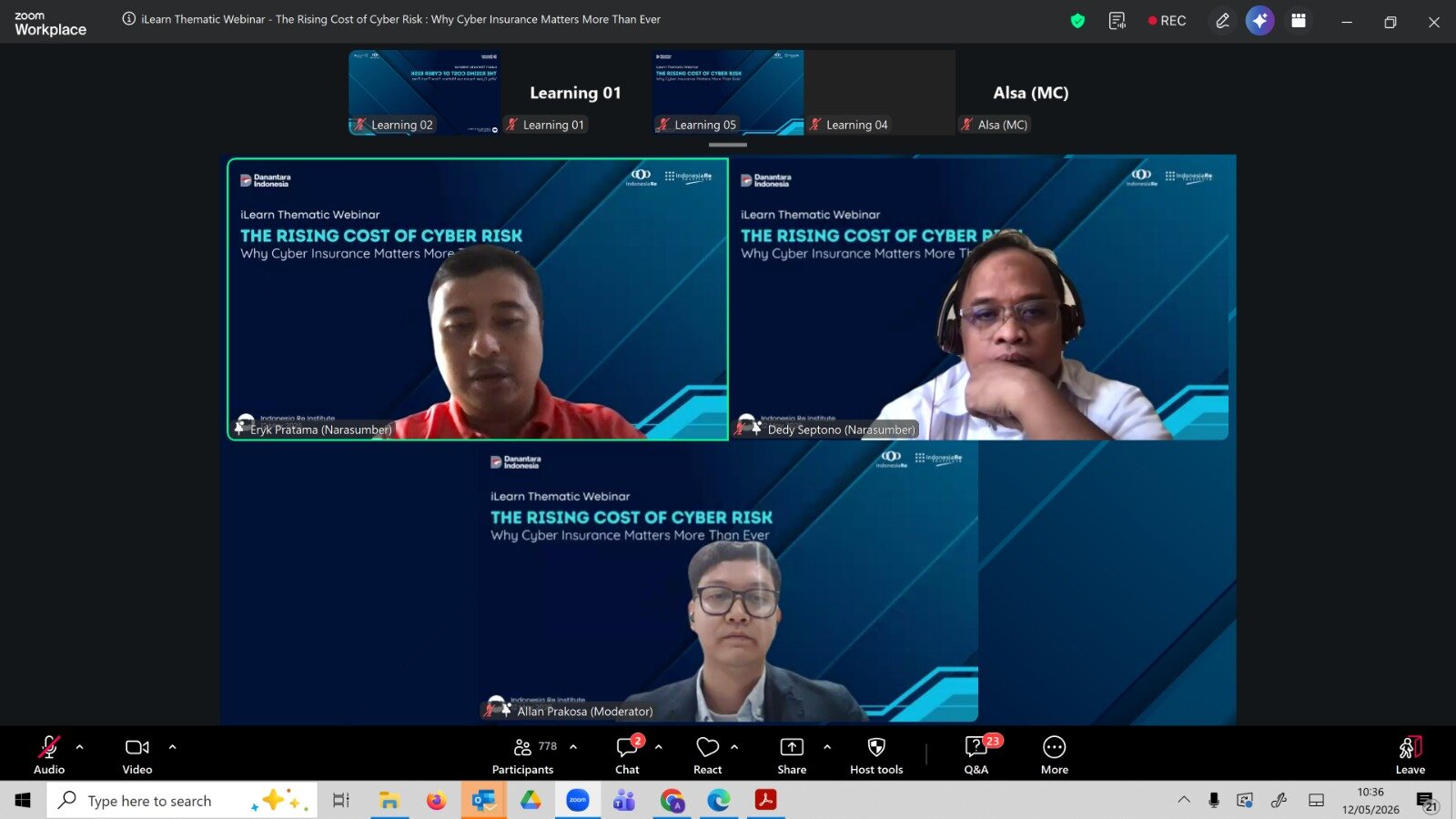Click the Zoom taskbar icon
Viewport: 1456px width, 819px height.
pyautogui.click(x=578, y=801)
